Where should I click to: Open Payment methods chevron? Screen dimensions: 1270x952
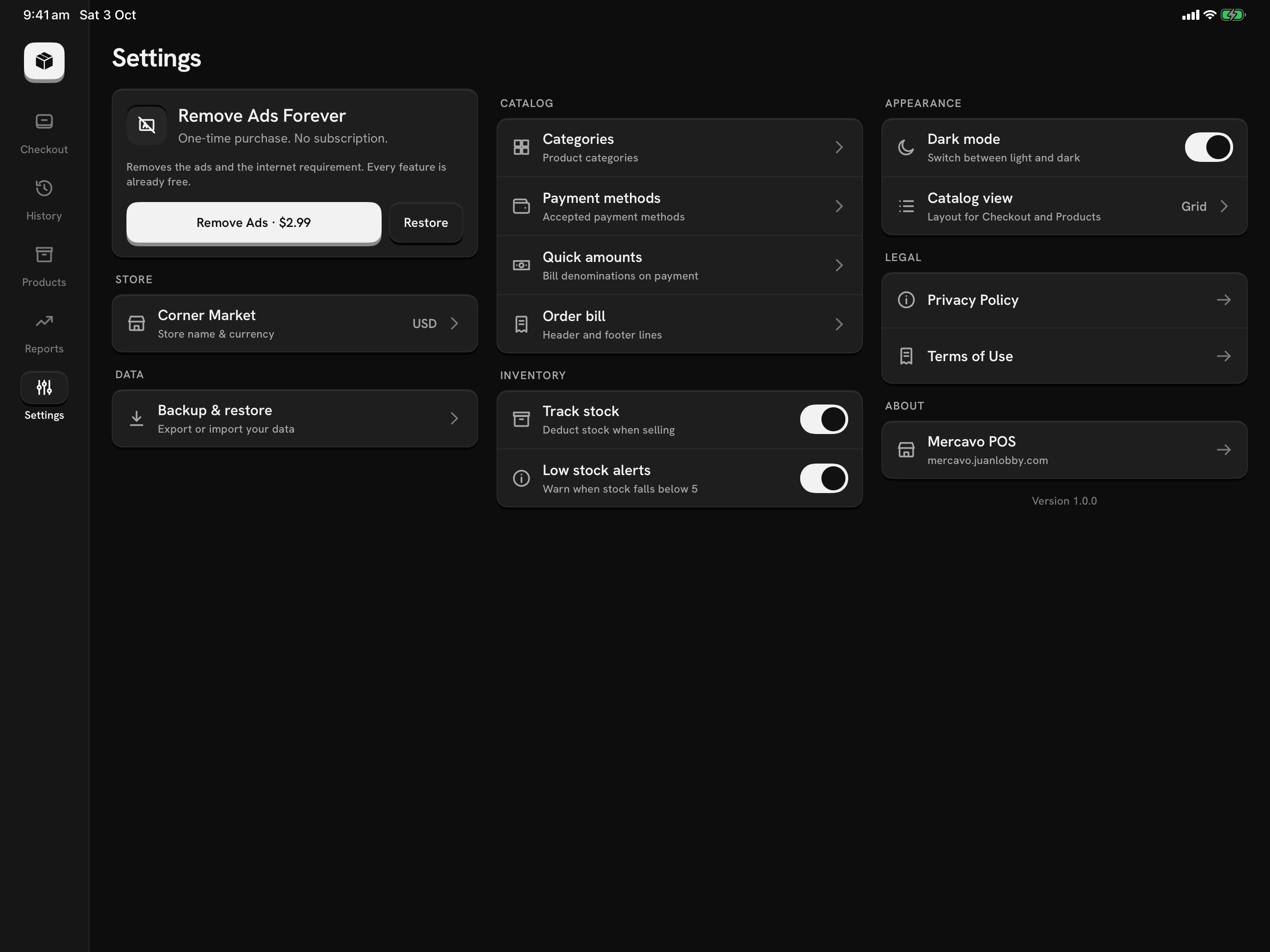839,207
